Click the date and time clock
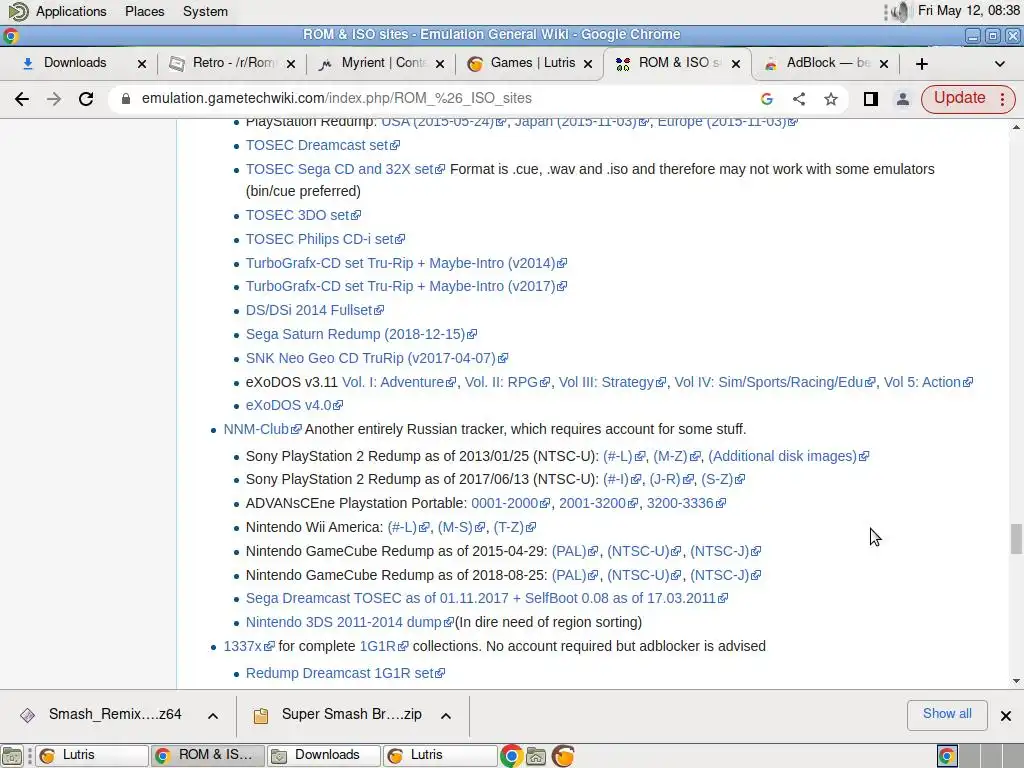1024x768 pixels. click(968, 10)
